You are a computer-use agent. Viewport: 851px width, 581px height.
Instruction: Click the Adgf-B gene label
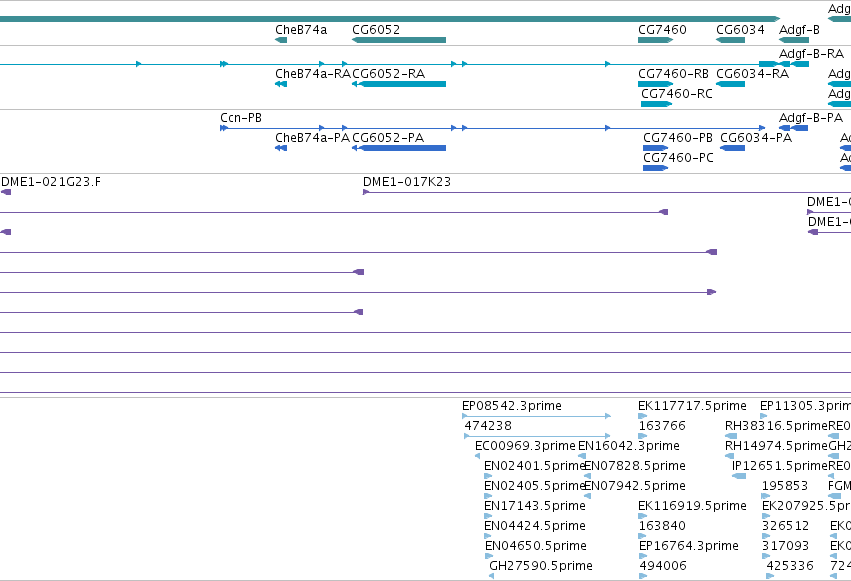click(x=799, y=30)
